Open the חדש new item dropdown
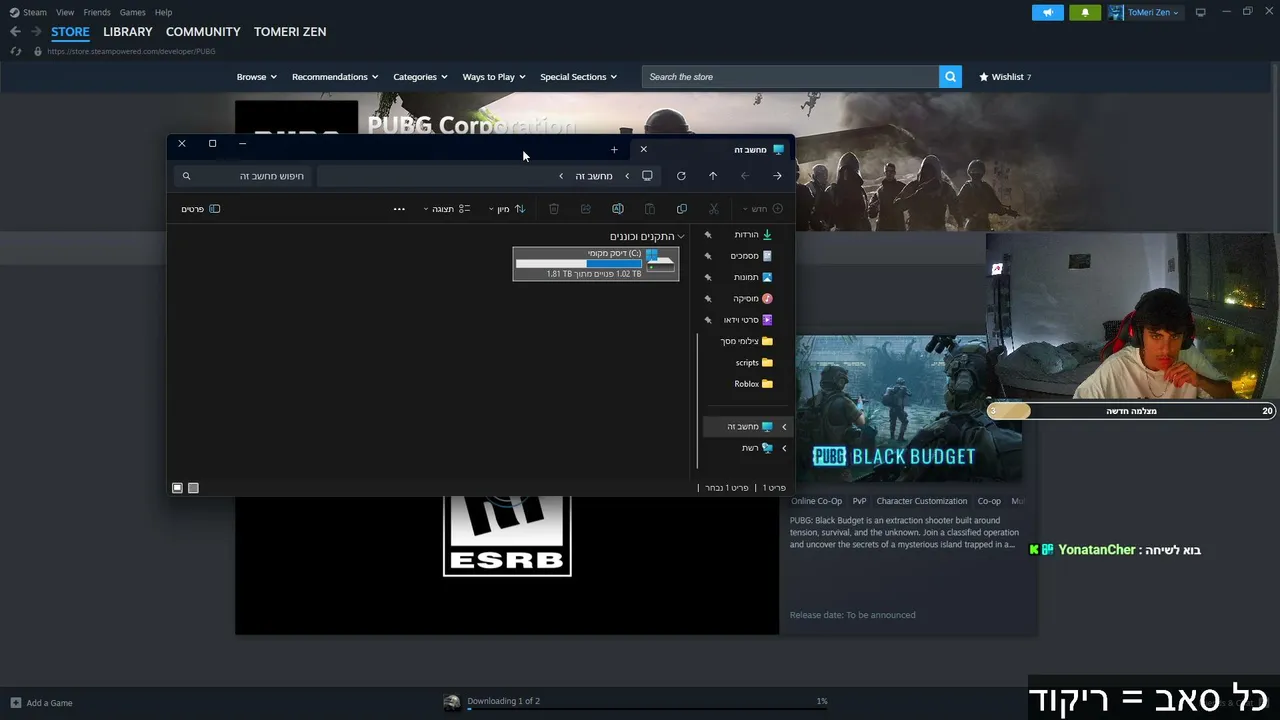The height and width of the screenshot is (720, 1280). 763,209
